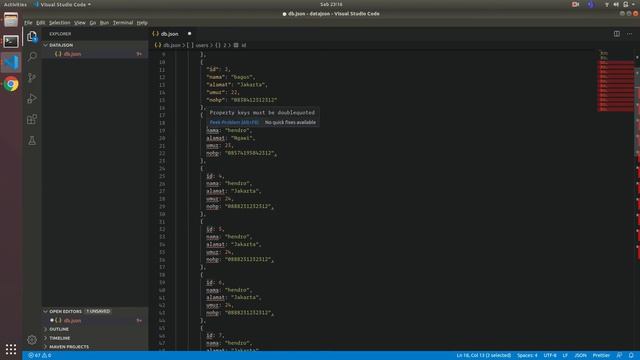Open Show Applications grid in dock
The image size is (640, 360).
point(11,349)
